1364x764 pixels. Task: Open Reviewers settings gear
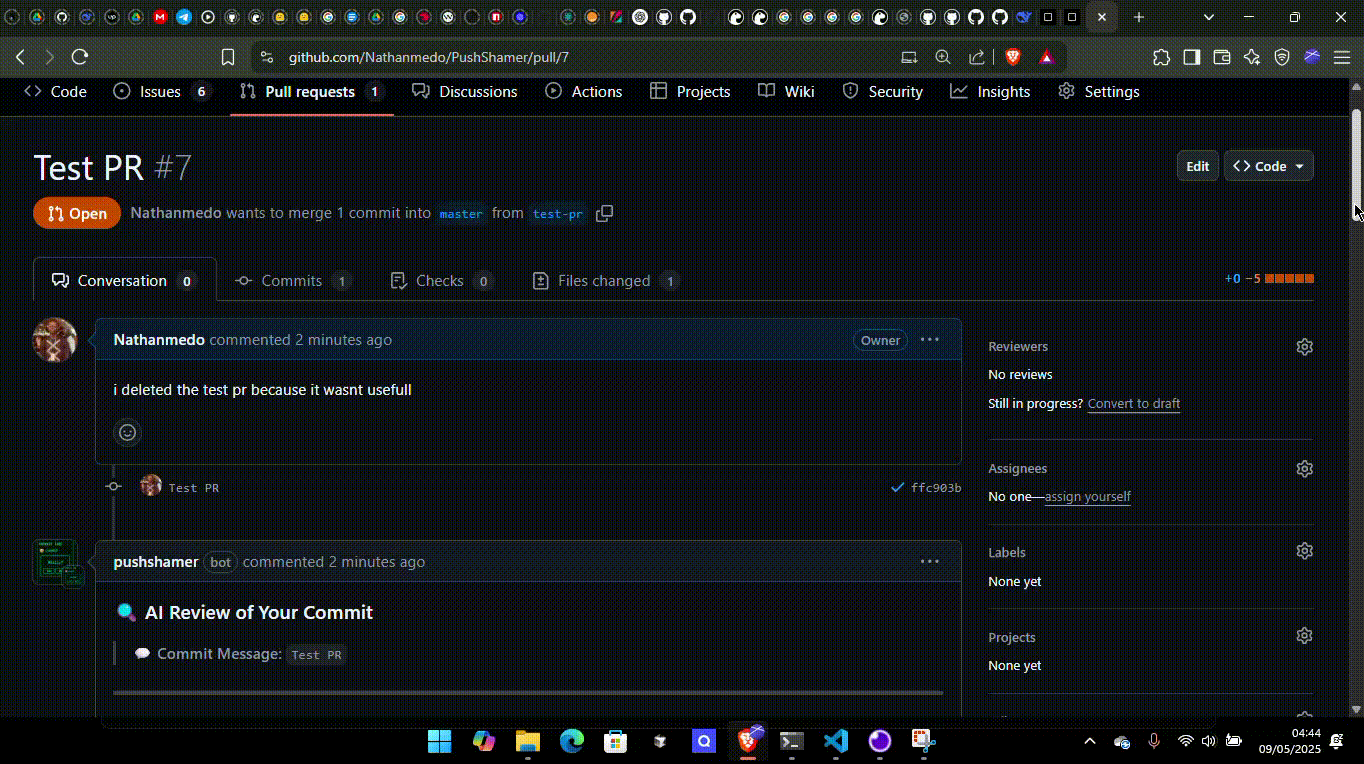[x=1304, y=347]
